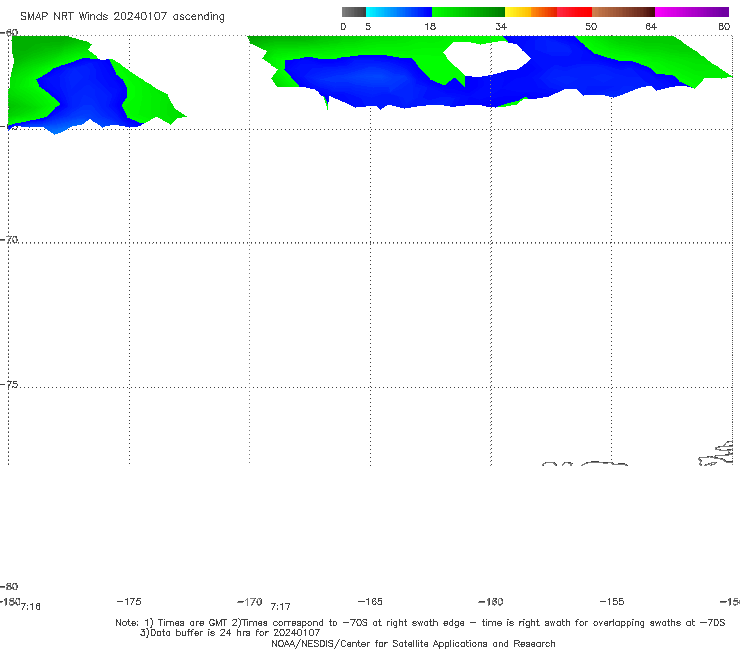This screenshot has width=740, height=650.
Task: Click the longitude label '-170'
Action: point(250,601)
